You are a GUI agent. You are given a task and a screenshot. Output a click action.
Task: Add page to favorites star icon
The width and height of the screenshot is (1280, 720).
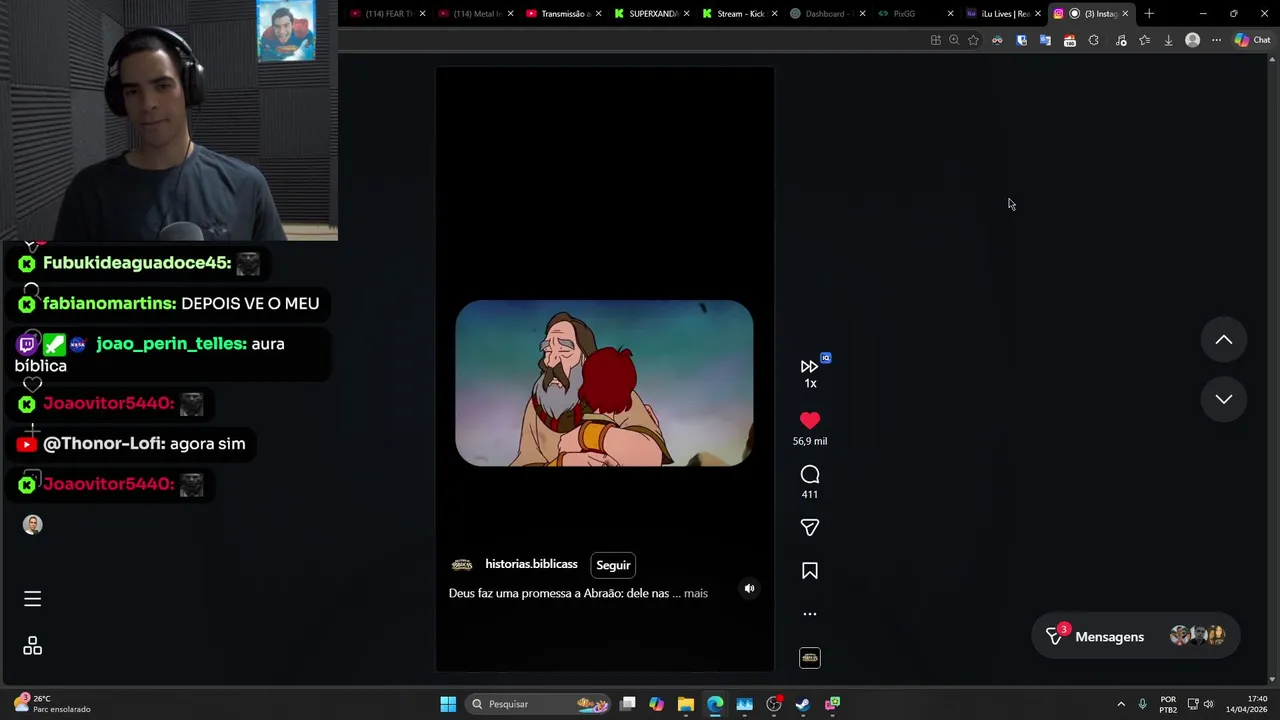(973, 40)
